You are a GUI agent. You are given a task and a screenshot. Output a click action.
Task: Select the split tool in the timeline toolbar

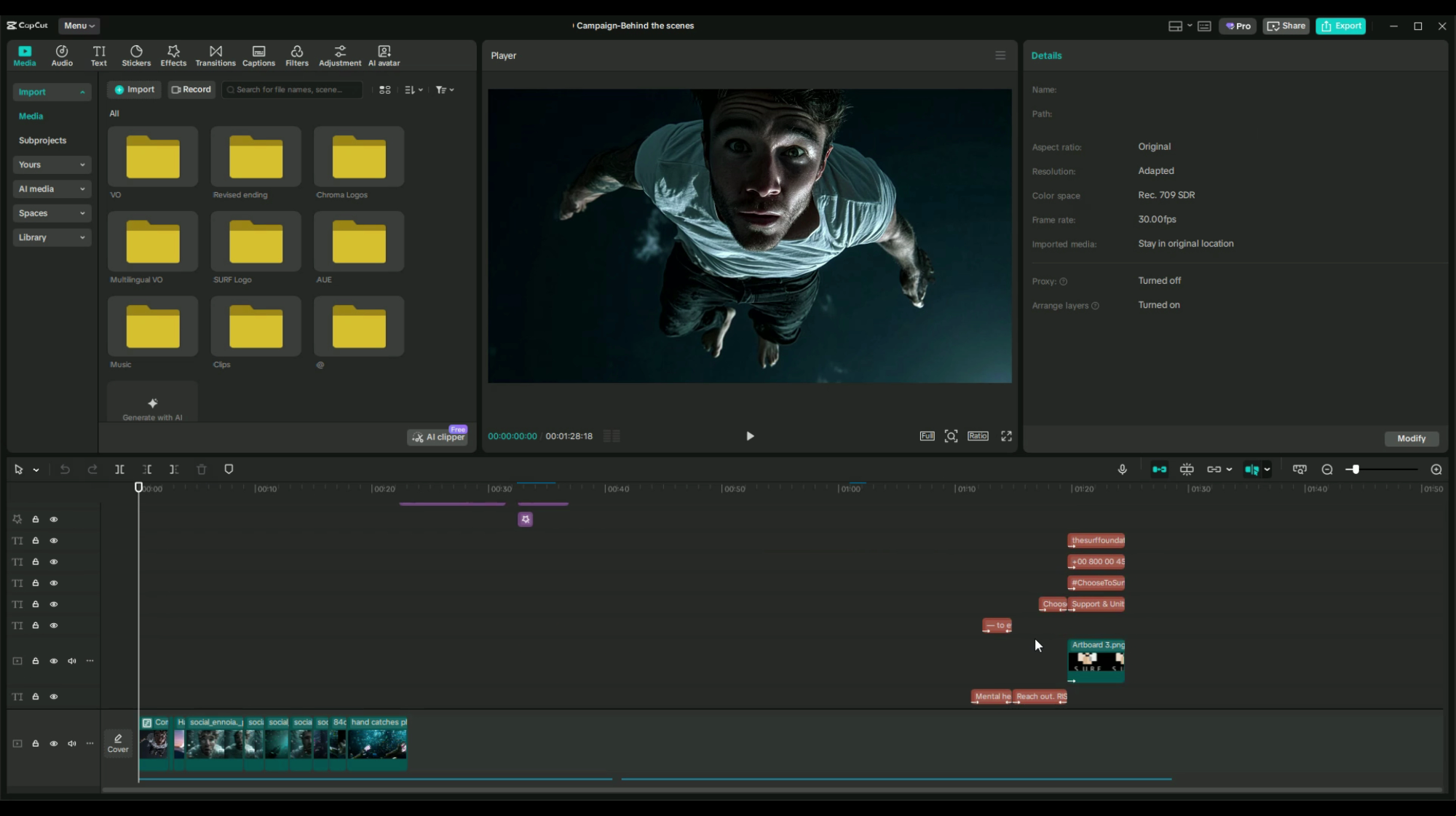click(x=119, y=470)
